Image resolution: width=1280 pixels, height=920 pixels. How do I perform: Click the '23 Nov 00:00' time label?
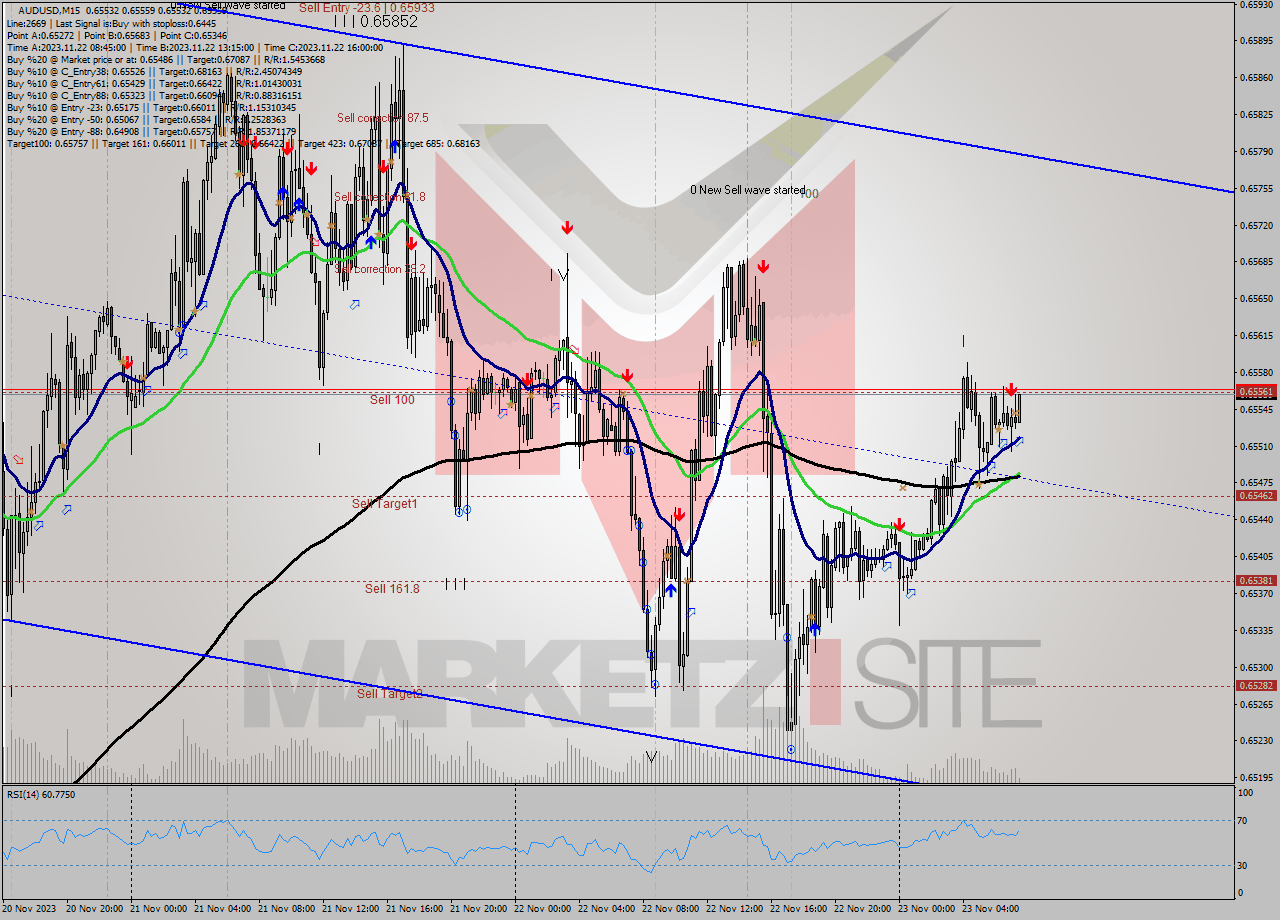tap(928, 909)
